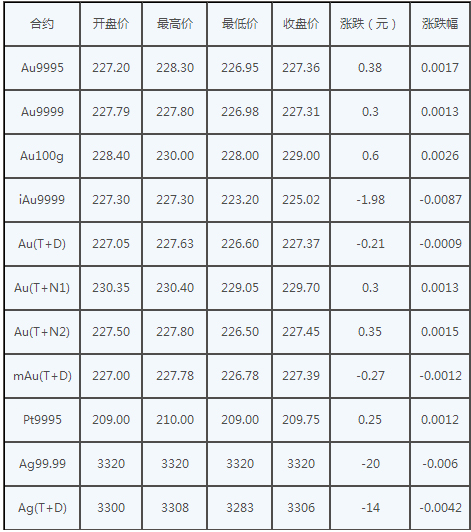Select the Au9995 contract cell

tap(42, 68)
